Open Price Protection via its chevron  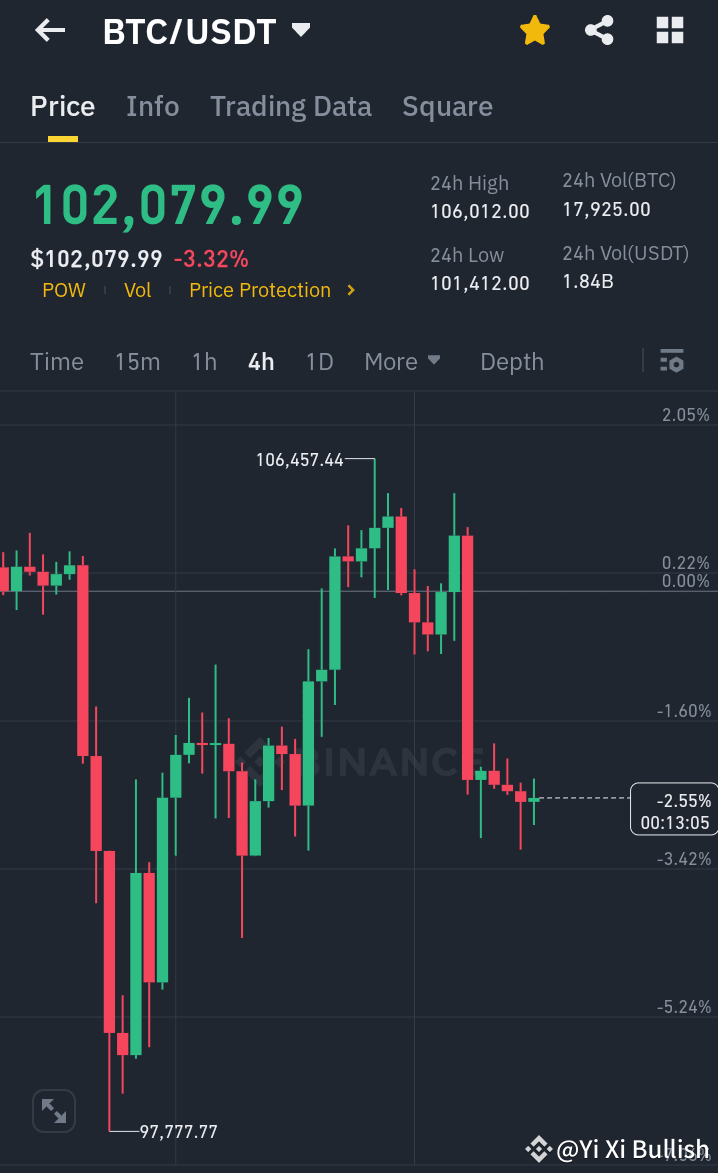point(351,290)
